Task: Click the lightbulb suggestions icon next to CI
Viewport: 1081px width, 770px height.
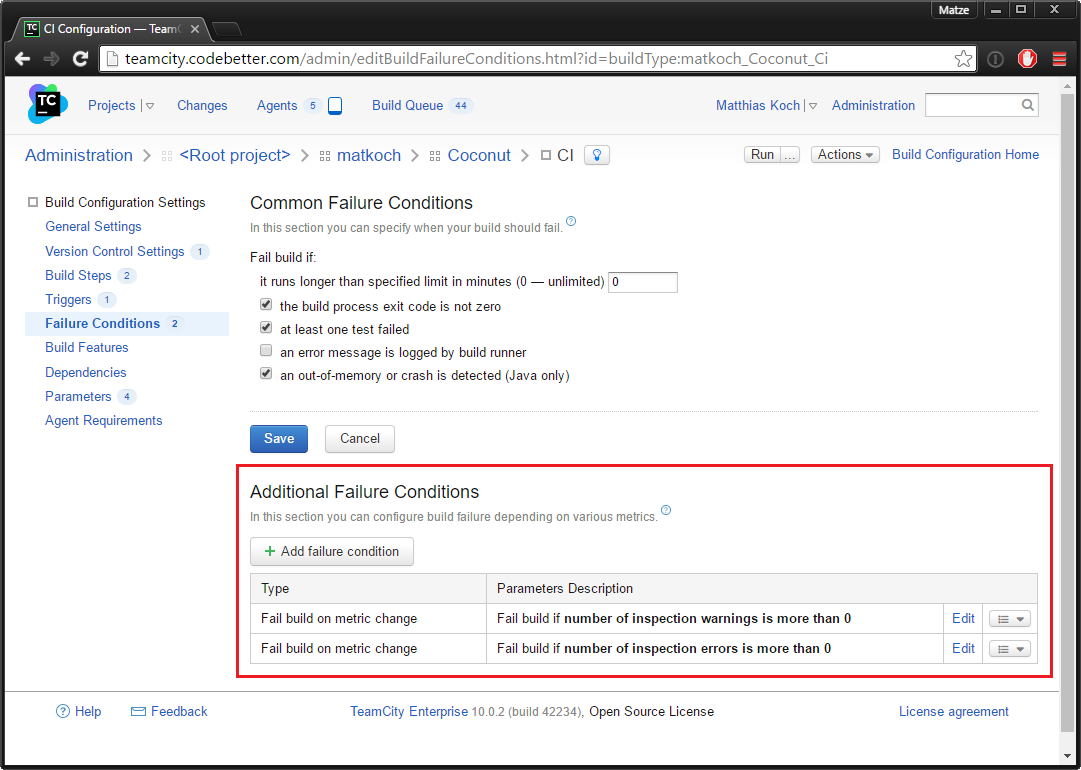Action: tap(597, 155)
